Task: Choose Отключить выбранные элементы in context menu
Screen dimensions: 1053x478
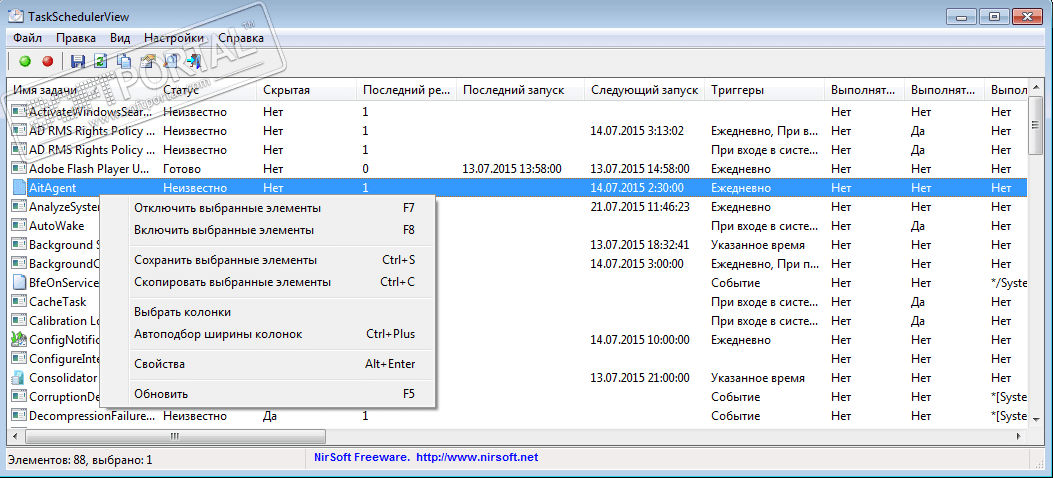Action: point(267,208)
